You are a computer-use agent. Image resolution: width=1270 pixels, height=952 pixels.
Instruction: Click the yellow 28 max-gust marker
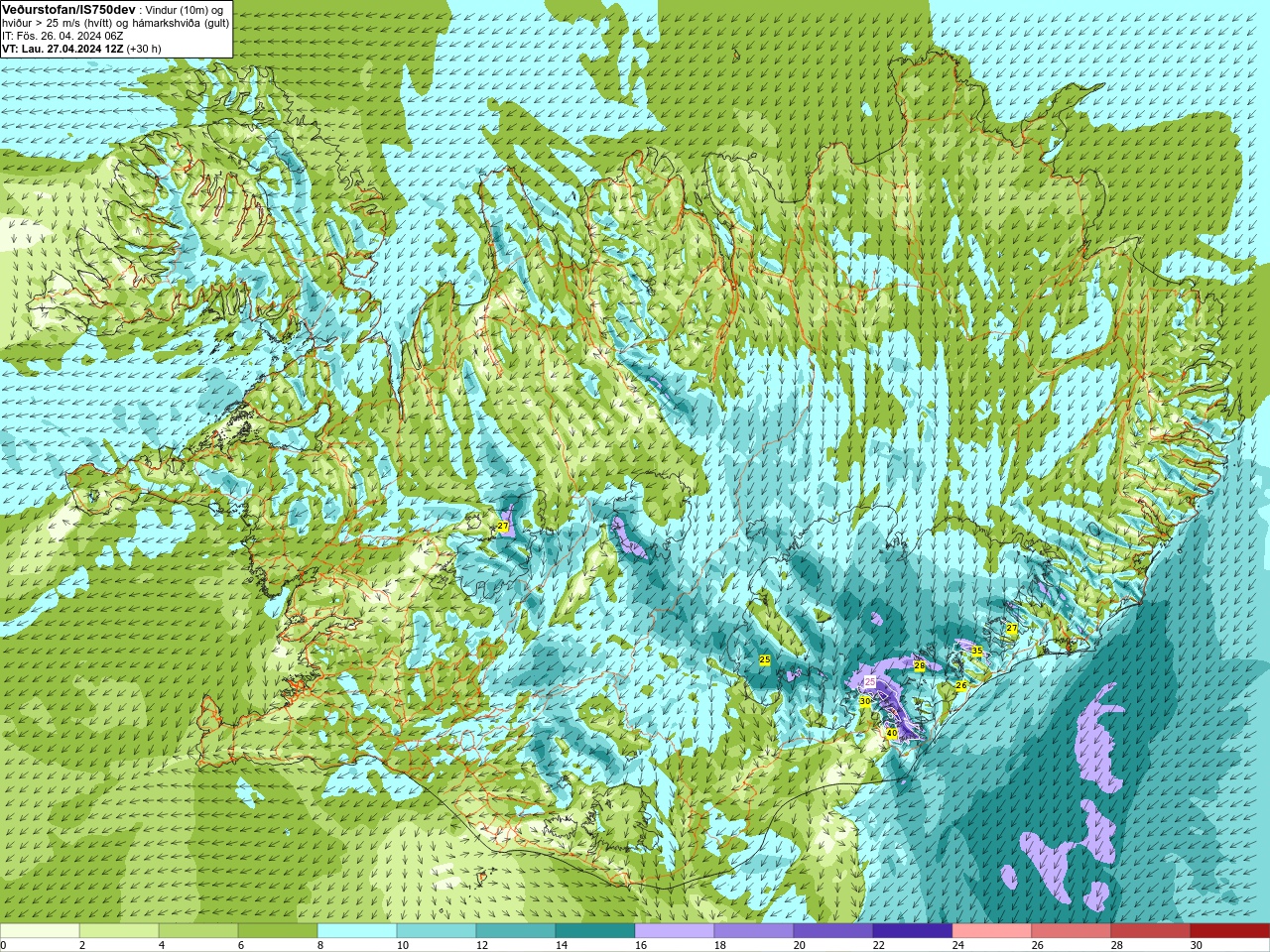[920, 665]
